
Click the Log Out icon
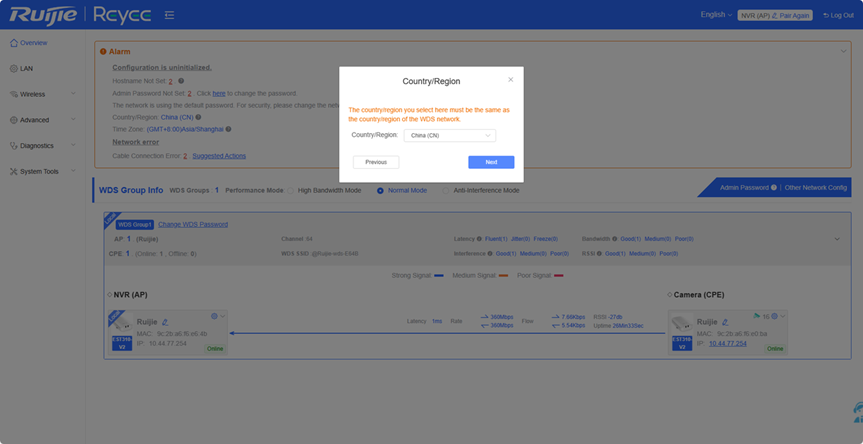tap(825, 15)
